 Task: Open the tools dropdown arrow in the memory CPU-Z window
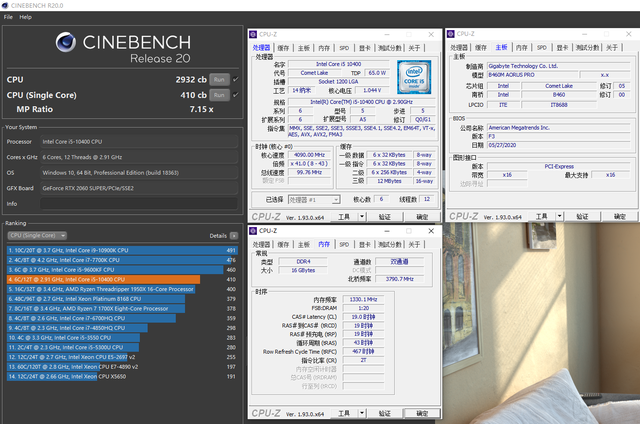click(362, 413)
